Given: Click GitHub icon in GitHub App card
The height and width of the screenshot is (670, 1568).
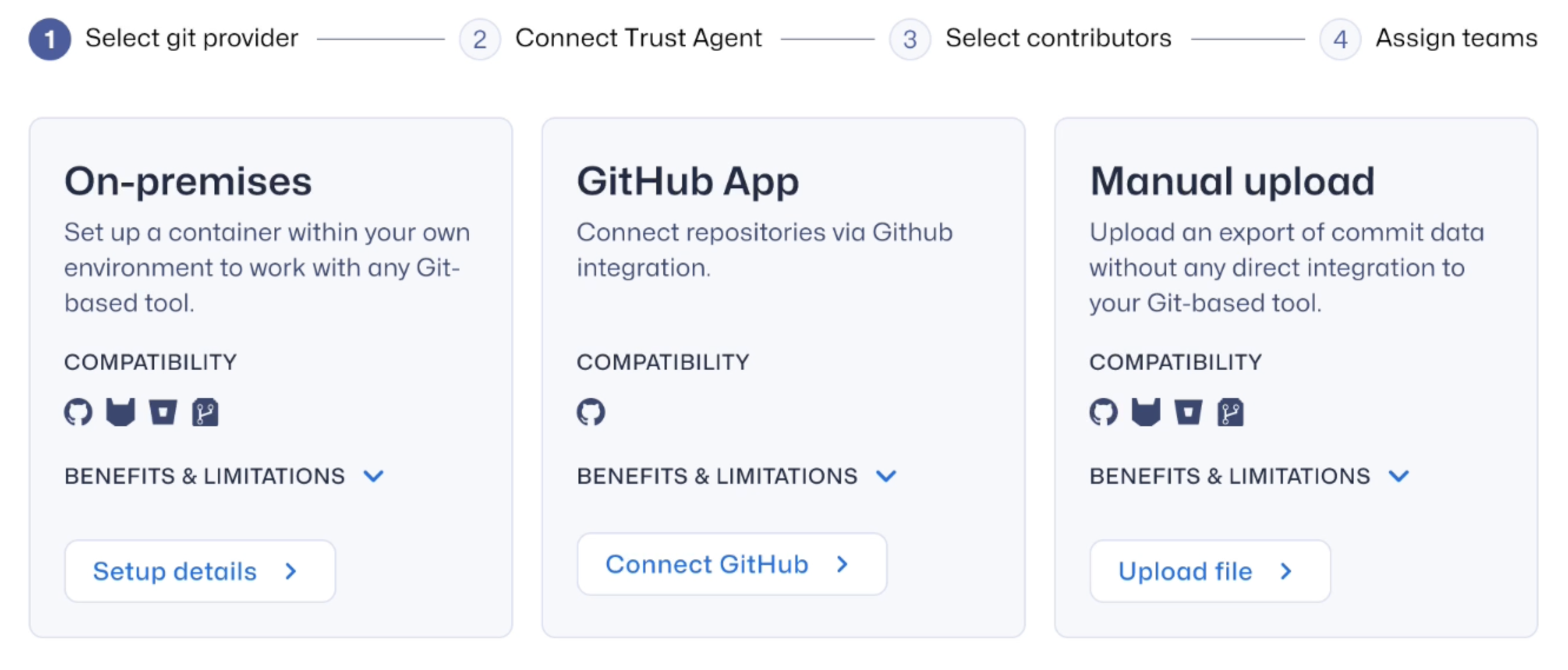Looking at the screenshot, I should pyautogui.click(x=591, y=413).
